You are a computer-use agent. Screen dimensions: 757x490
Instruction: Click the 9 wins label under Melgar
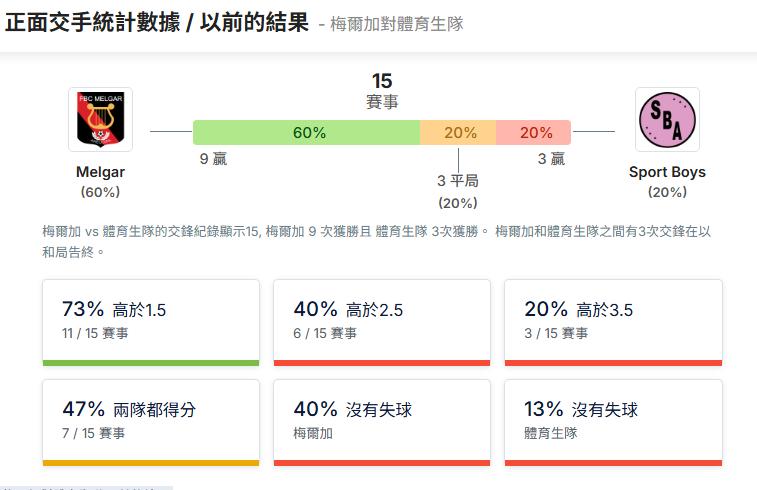(x=213, y=159)
